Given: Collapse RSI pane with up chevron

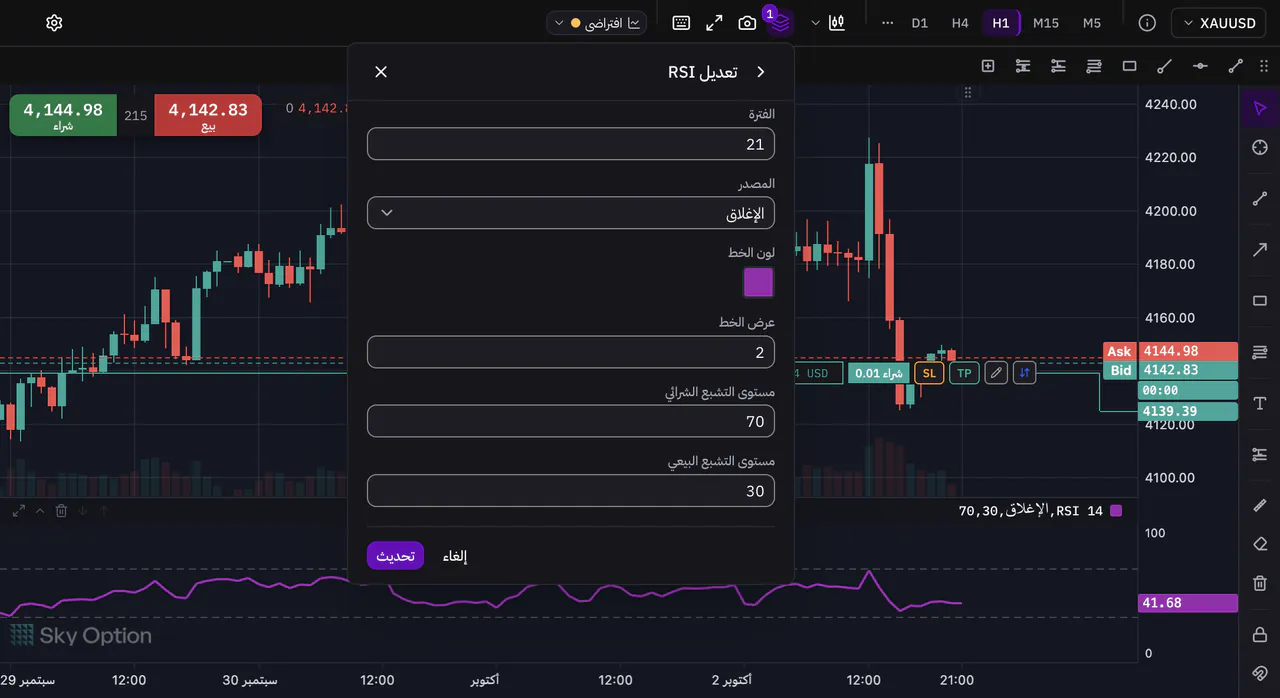Looking at the screenshot, I should (x=40, y=511).
